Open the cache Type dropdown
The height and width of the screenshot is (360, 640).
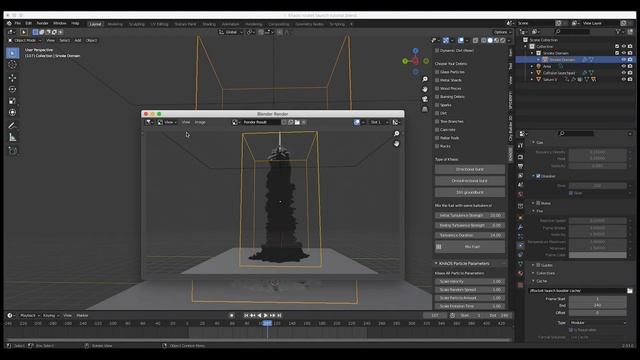(x=598, y=322)
